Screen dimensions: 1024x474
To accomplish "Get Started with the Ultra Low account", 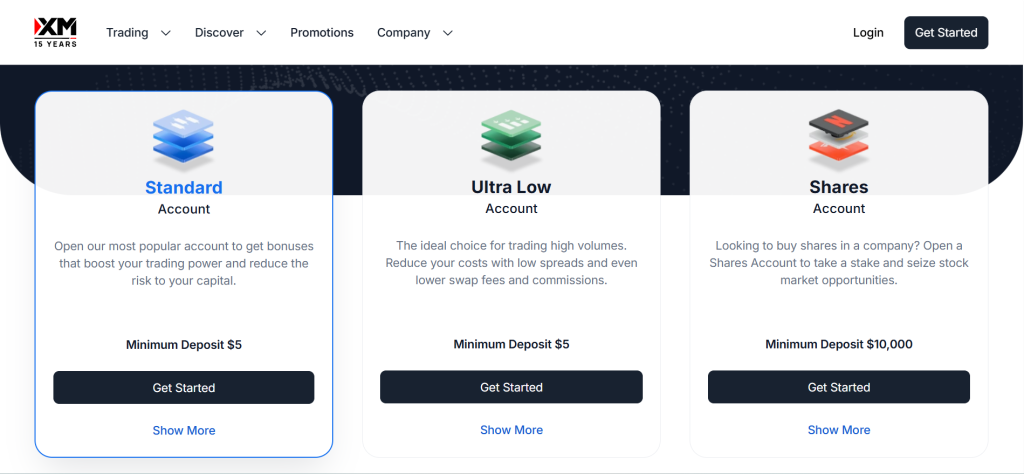I will tap(511, 388).
